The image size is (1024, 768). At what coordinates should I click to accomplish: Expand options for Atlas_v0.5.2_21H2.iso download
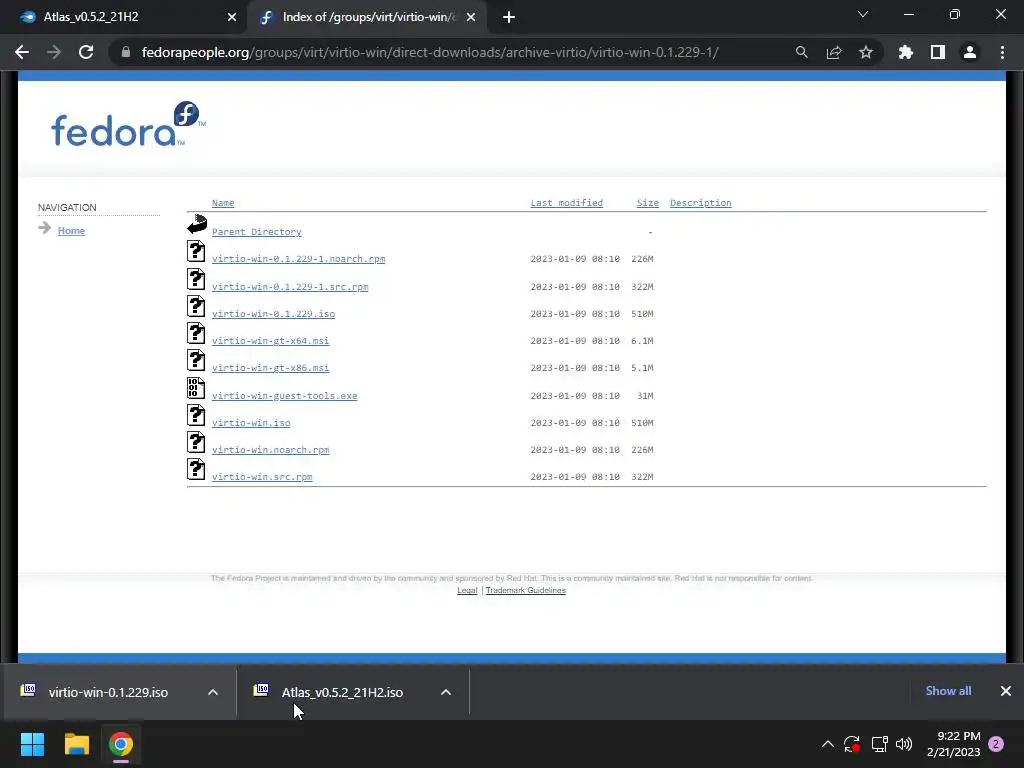point(446,692)
